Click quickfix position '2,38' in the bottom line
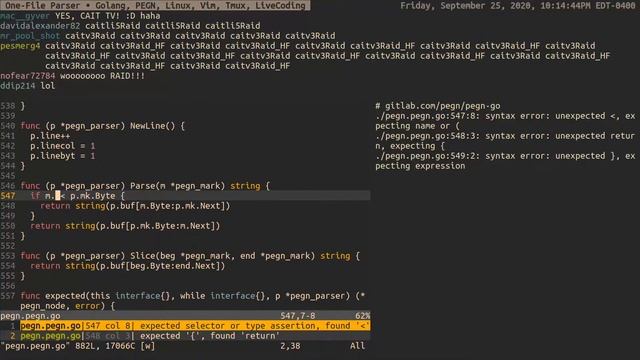Image resolution: width=640 pixels, height=360 pixels. [290, 346]
